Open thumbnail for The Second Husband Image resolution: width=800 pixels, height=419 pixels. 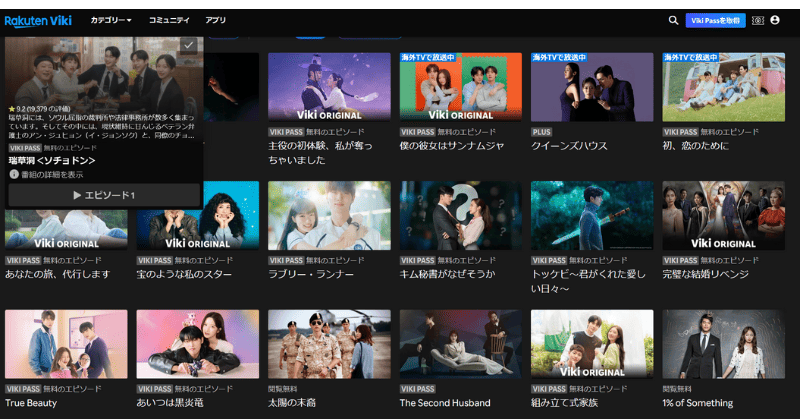(461, 344)
